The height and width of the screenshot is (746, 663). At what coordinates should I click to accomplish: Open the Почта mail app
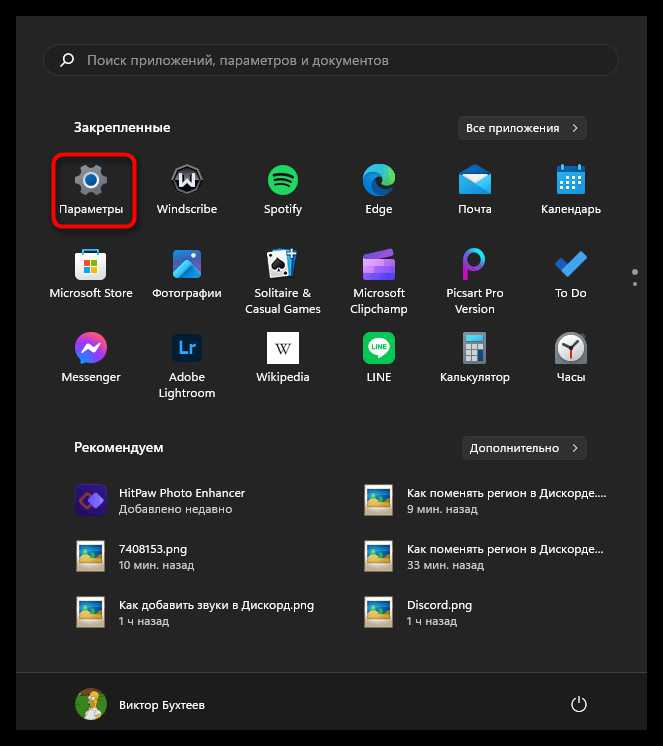[475, 189]
